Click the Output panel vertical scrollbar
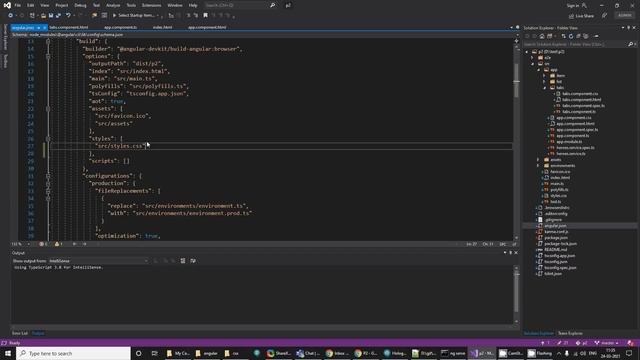 pyautogui.click(x=516, y=294)
